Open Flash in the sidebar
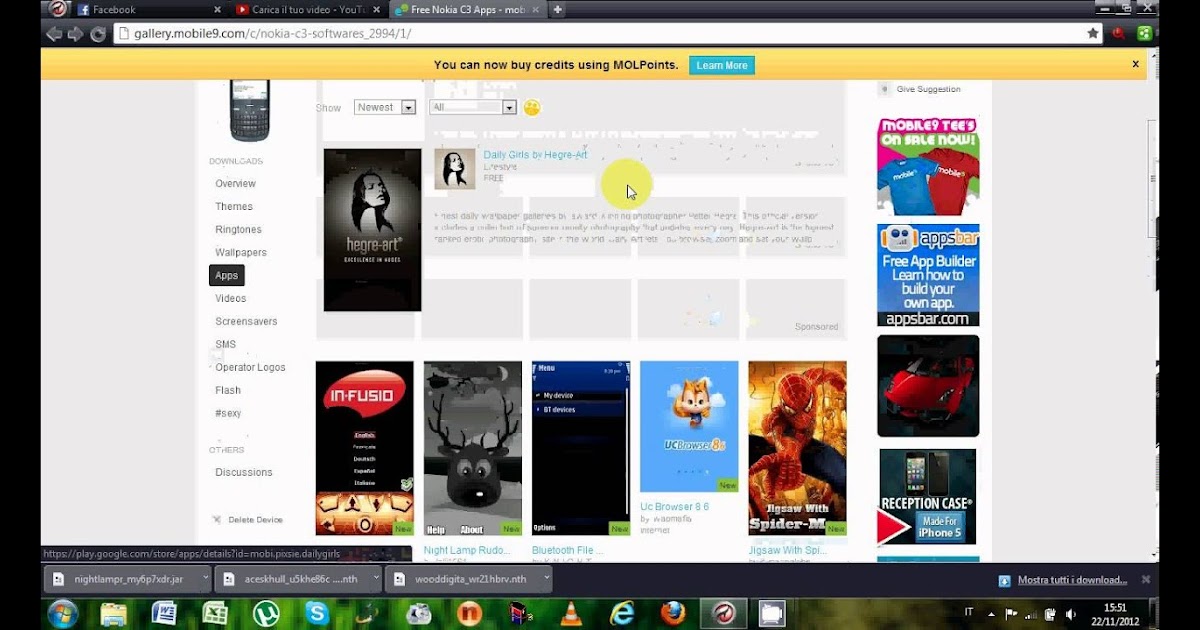This screenshot has height=630, width=1200. pyautogui.click(x=228, y=391)
